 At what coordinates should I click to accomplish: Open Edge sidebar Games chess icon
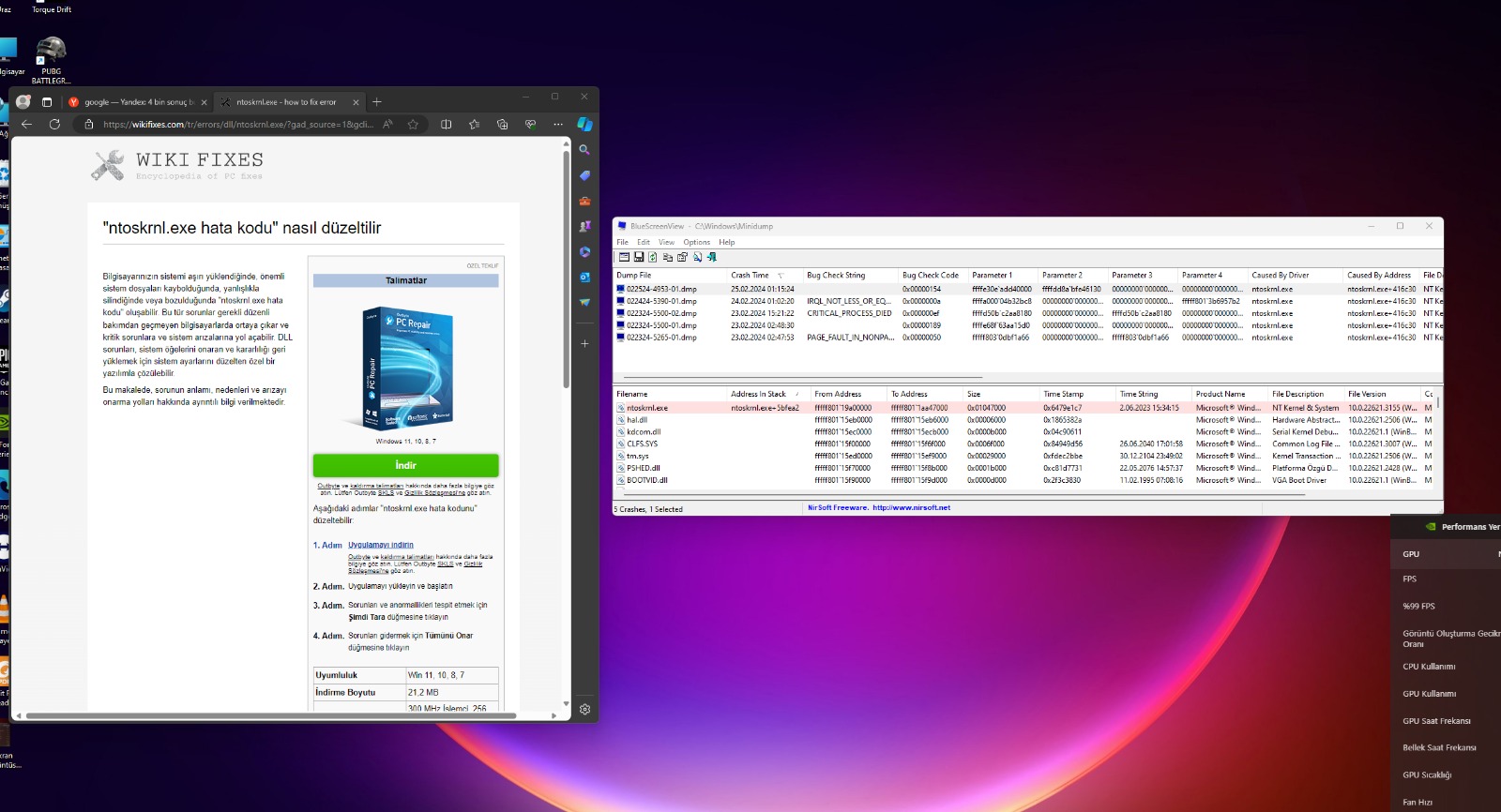(584, 226)
